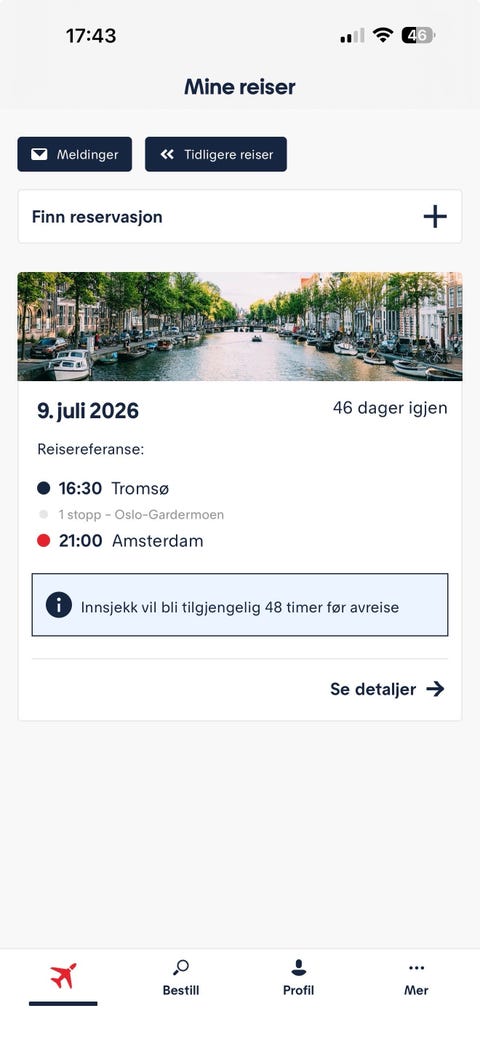Tap the Amsterdam canal photo

point(240,327)
